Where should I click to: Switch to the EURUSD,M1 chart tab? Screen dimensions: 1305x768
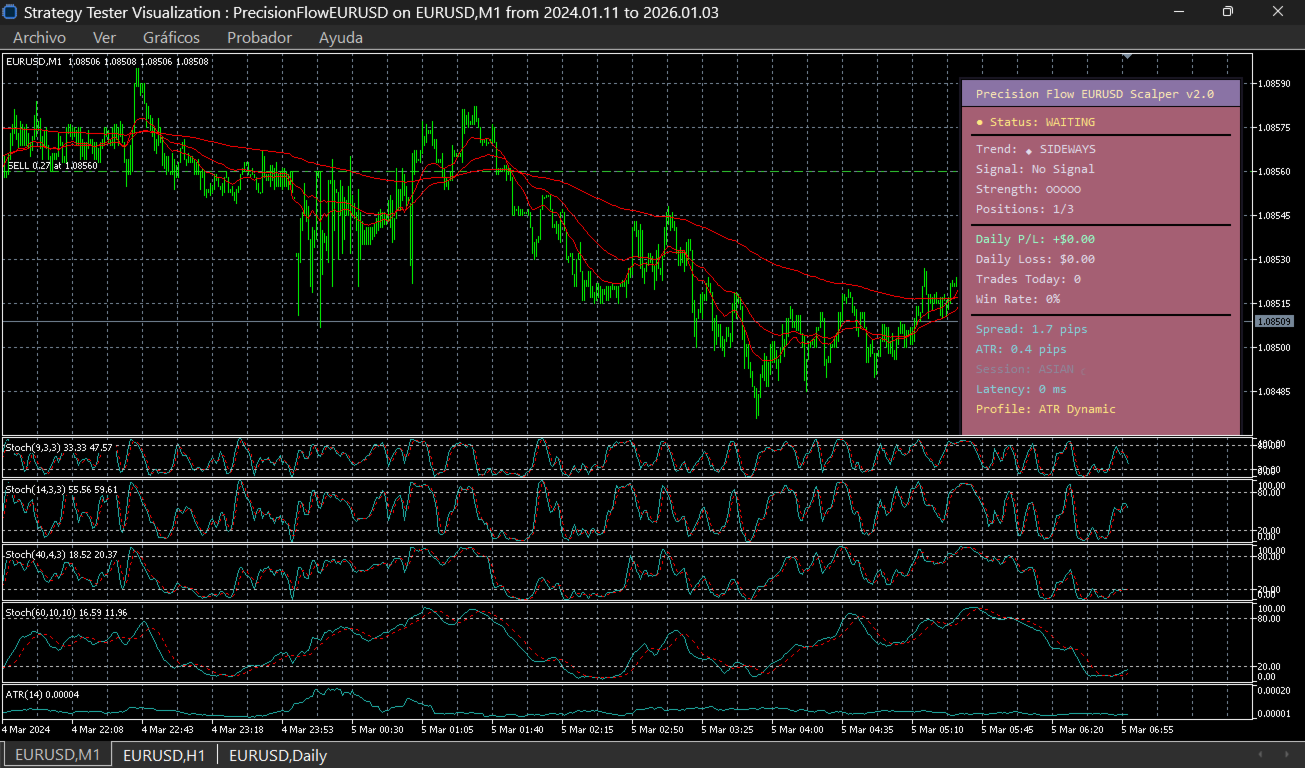56,755
